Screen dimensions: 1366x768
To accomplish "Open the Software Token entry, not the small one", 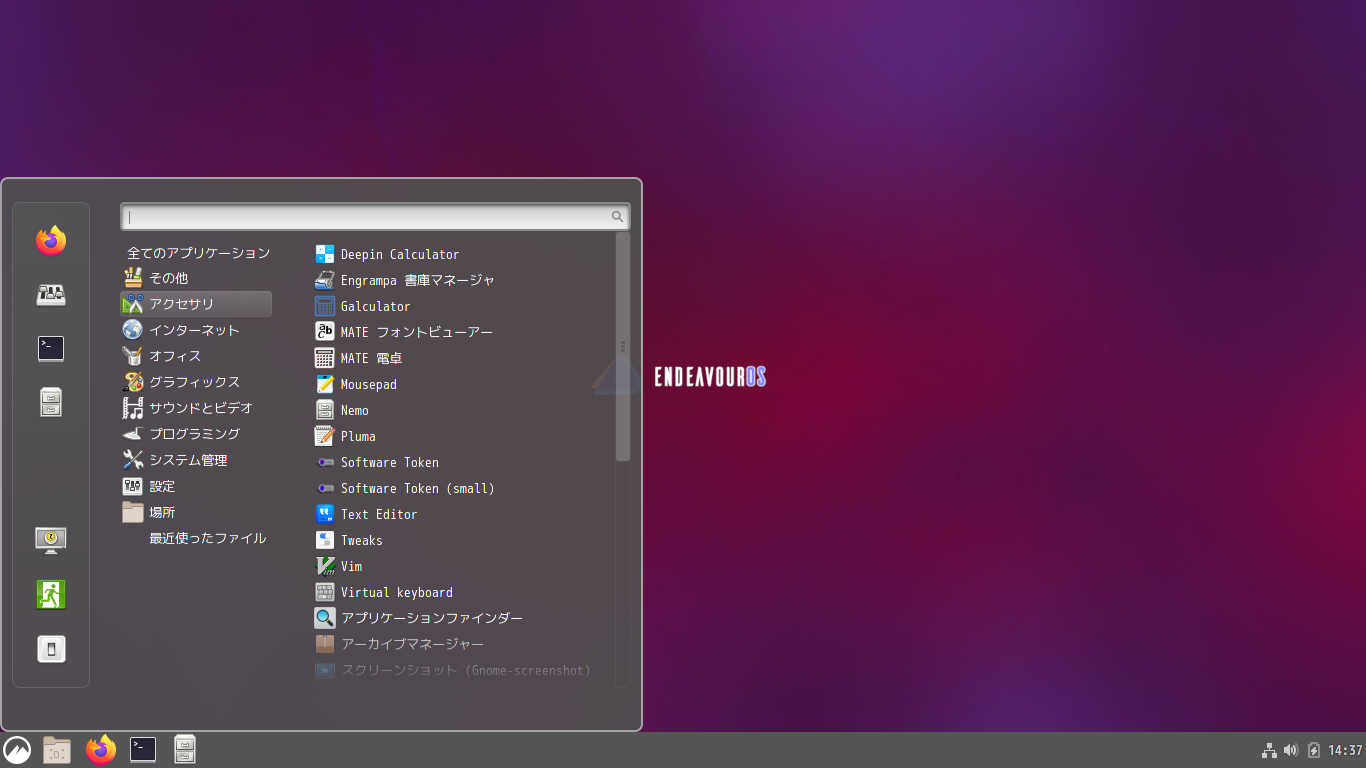I will point(376,462).
